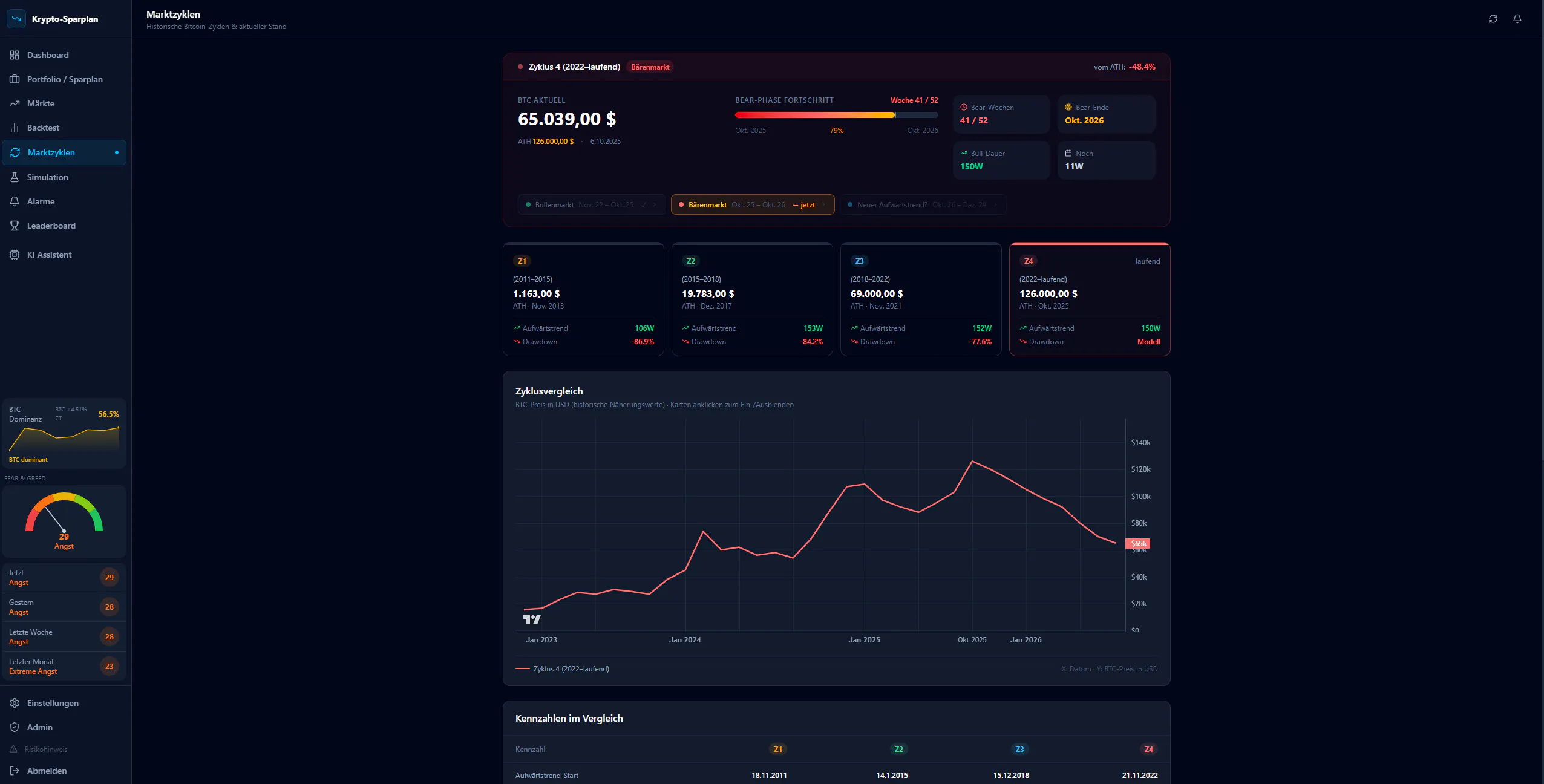
Task: Click the Z4 badge in Kennzahlen table
Action: pyautogui.click(x=1148, y=750)
